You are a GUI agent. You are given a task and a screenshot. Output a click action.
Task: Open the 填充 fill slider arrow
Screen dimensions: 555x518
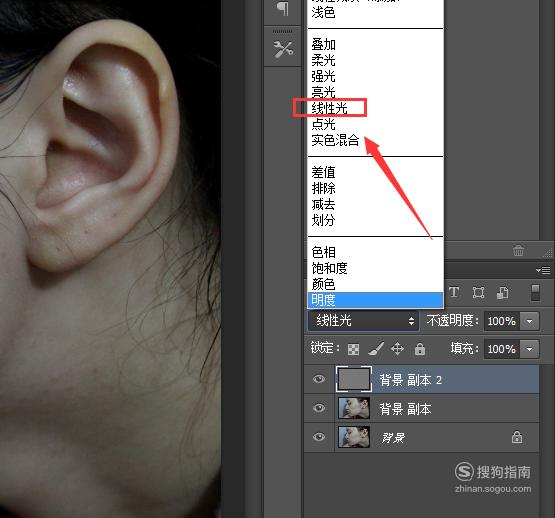tap(530, 349)
